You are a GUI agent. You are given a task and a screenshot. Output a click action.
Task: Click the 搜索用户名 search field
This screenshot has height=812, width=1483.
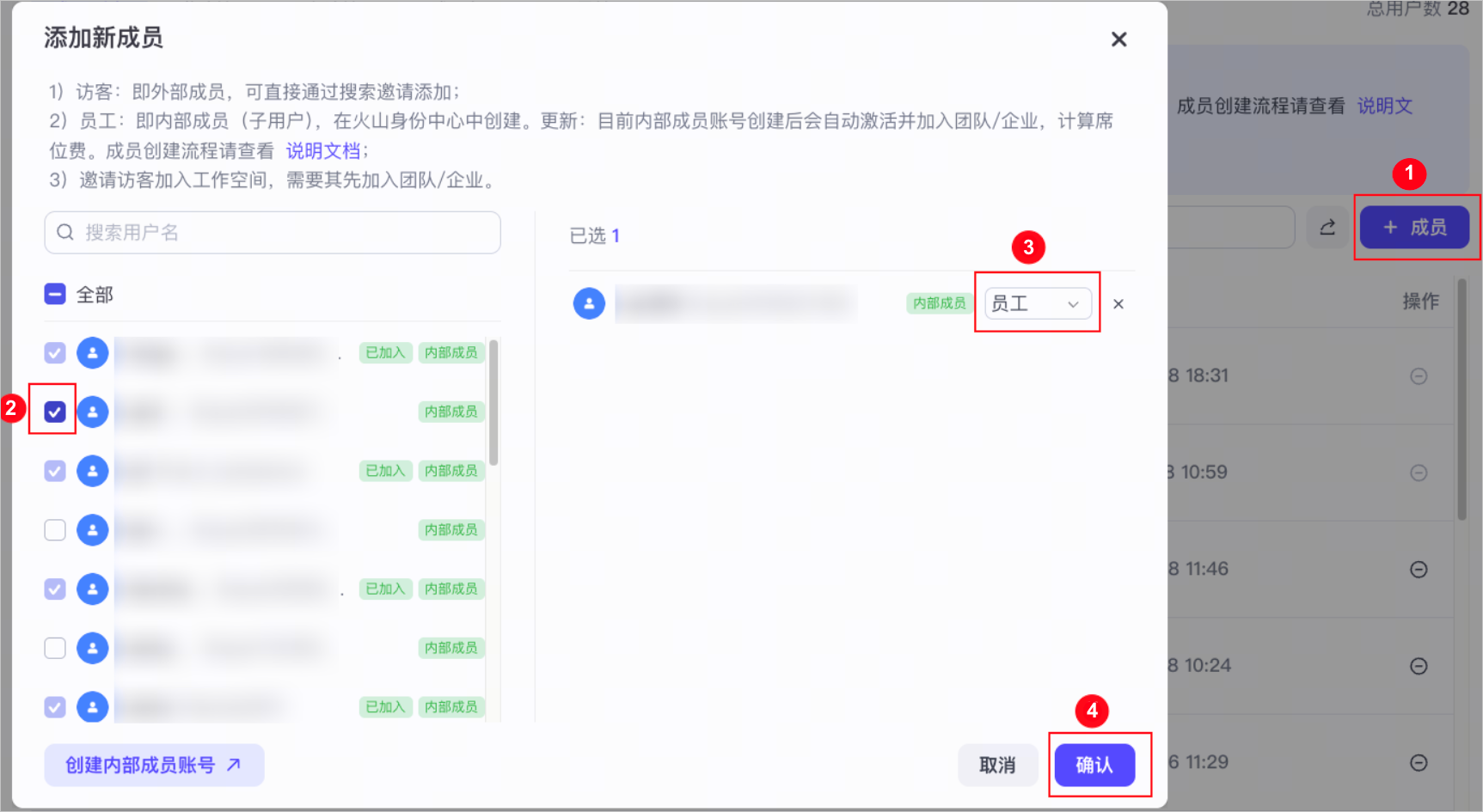[273, 233]
